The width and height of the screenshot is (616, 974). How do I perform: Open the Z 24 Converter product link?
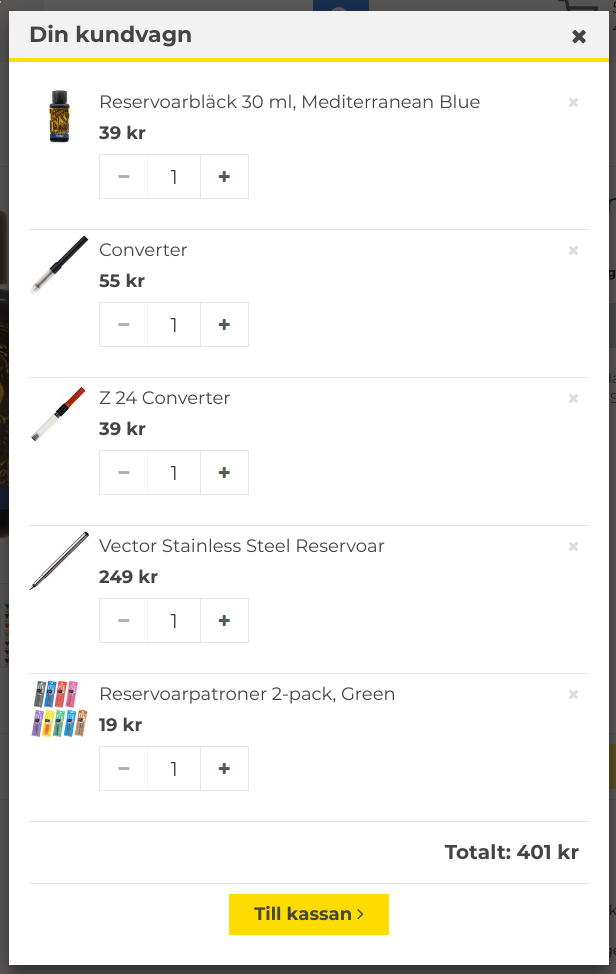coord(164,398)
